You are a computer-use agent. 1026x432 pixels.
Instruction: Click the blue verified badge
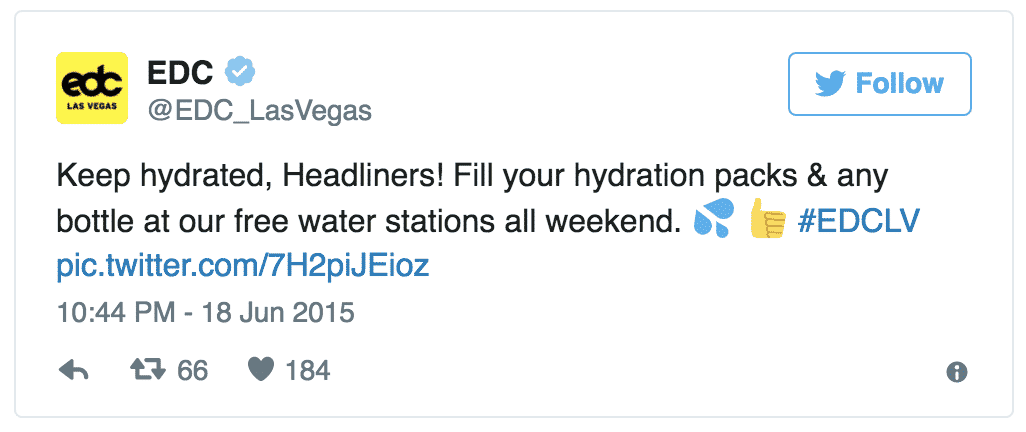point(238,72)
